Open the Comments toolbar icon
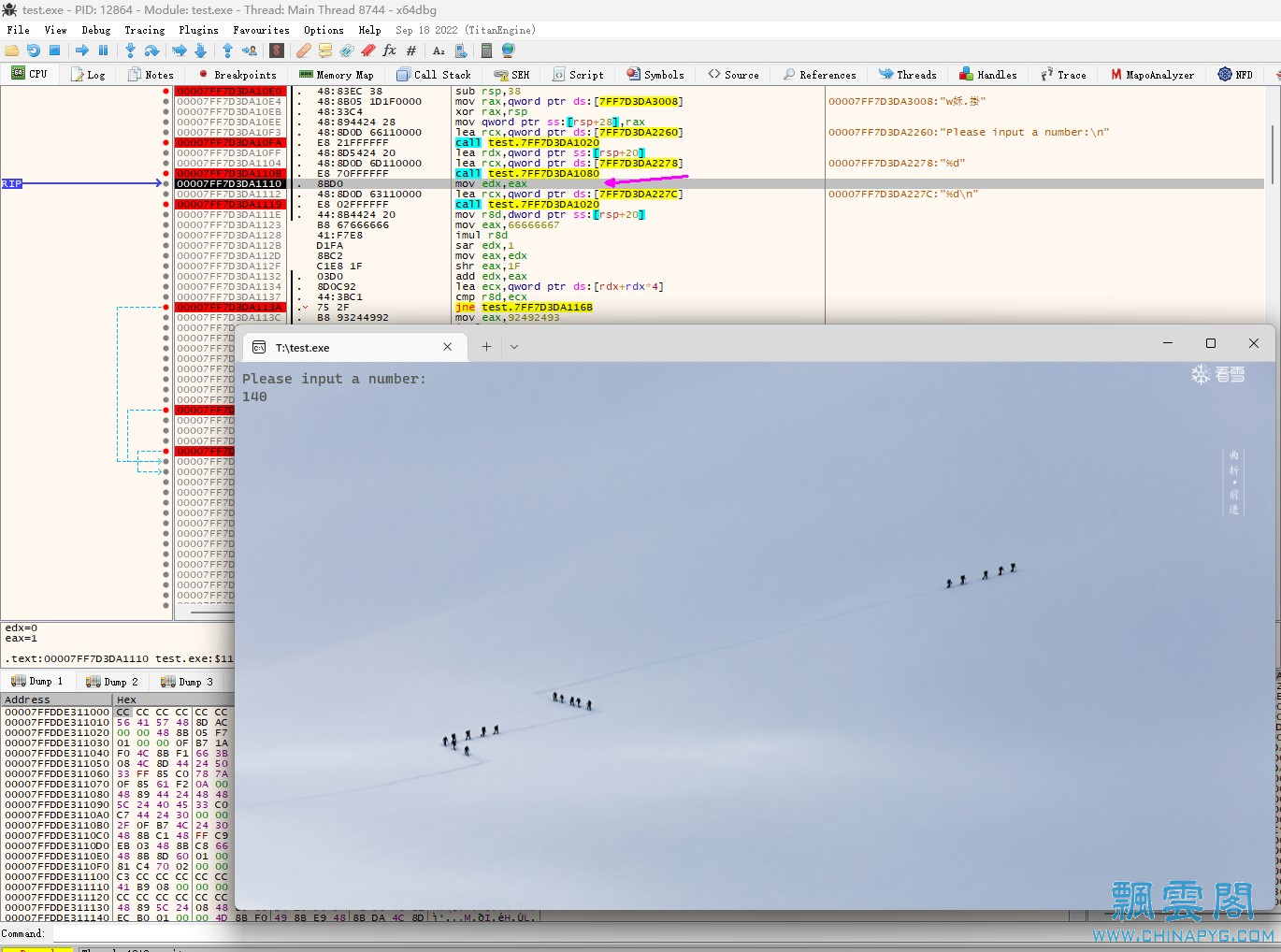1281x952 pixels. coord(325,50)
